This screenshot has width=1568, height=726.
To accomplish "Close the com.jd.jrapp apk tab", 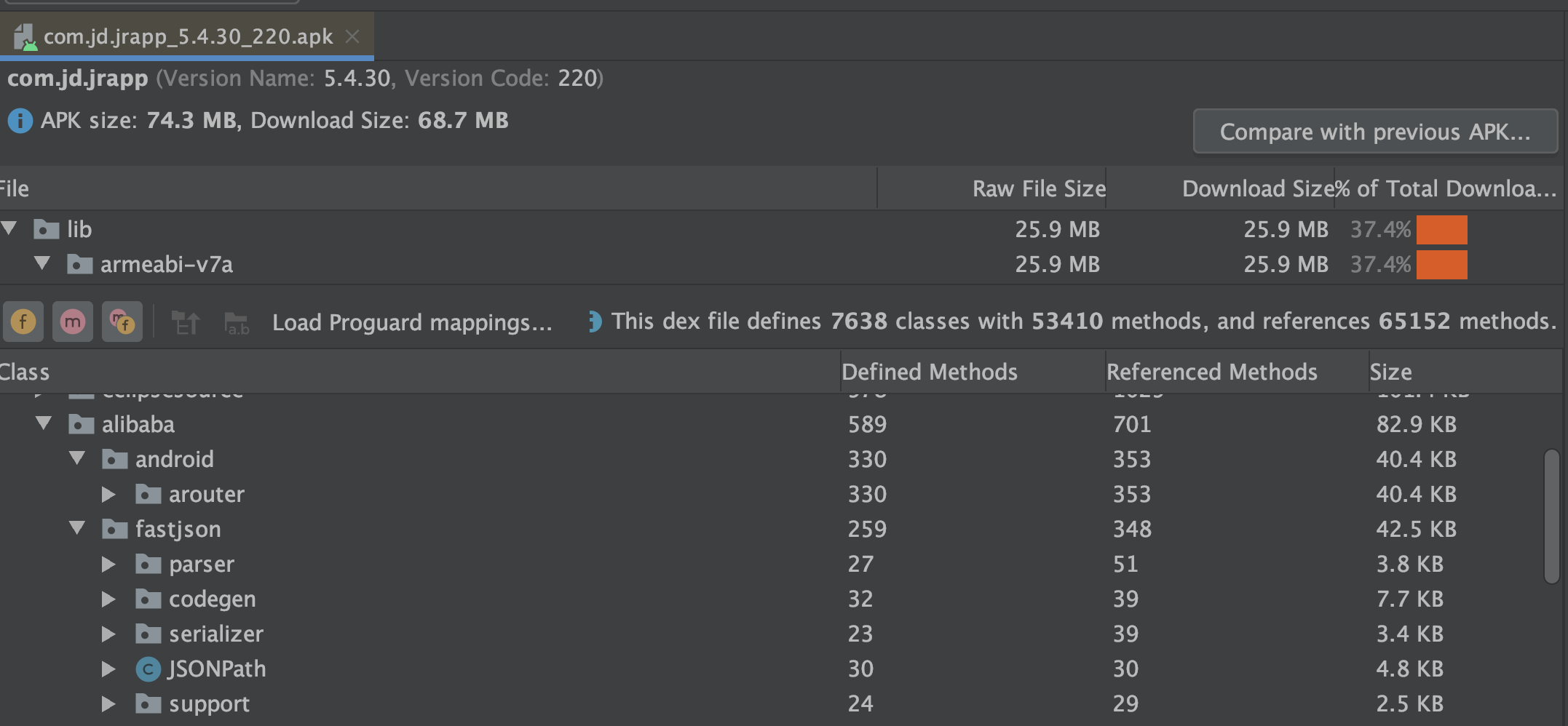I will [352, 36].
